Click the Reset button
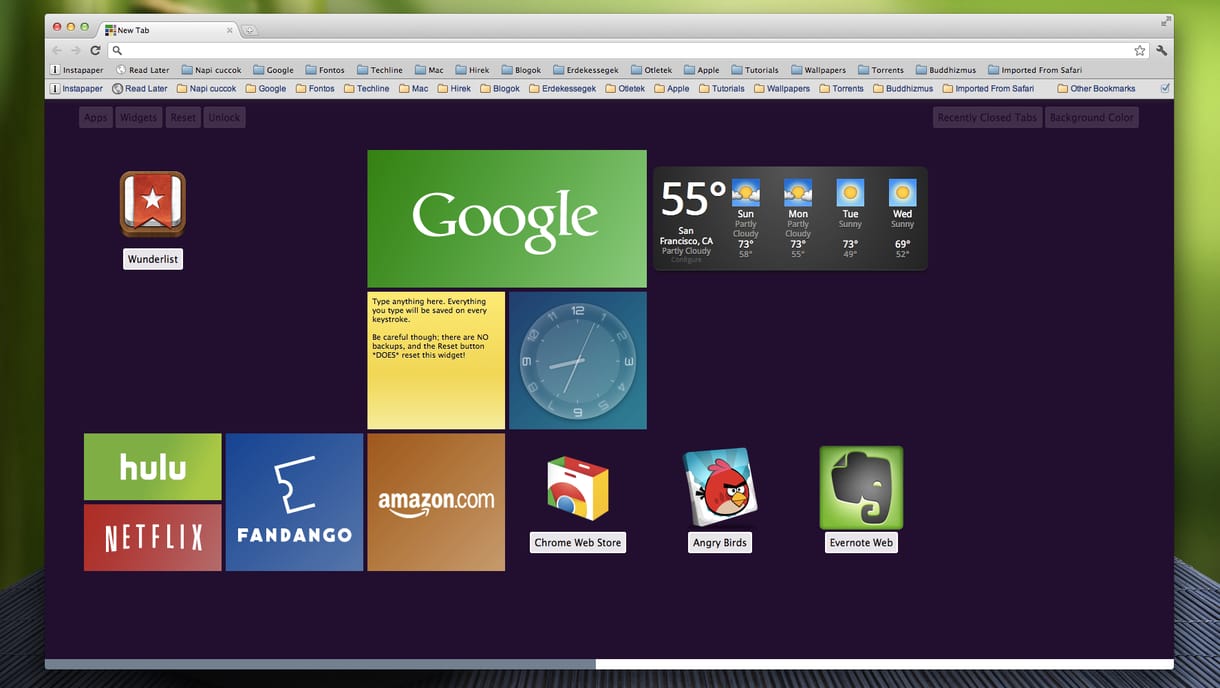 click(x=183, y=117)
